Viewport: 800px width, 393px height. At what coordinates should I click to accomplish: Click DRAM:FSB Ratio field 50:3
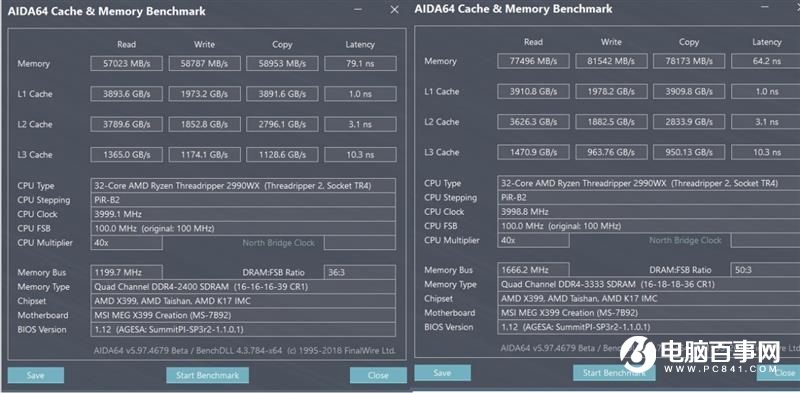tap(765, 269)
